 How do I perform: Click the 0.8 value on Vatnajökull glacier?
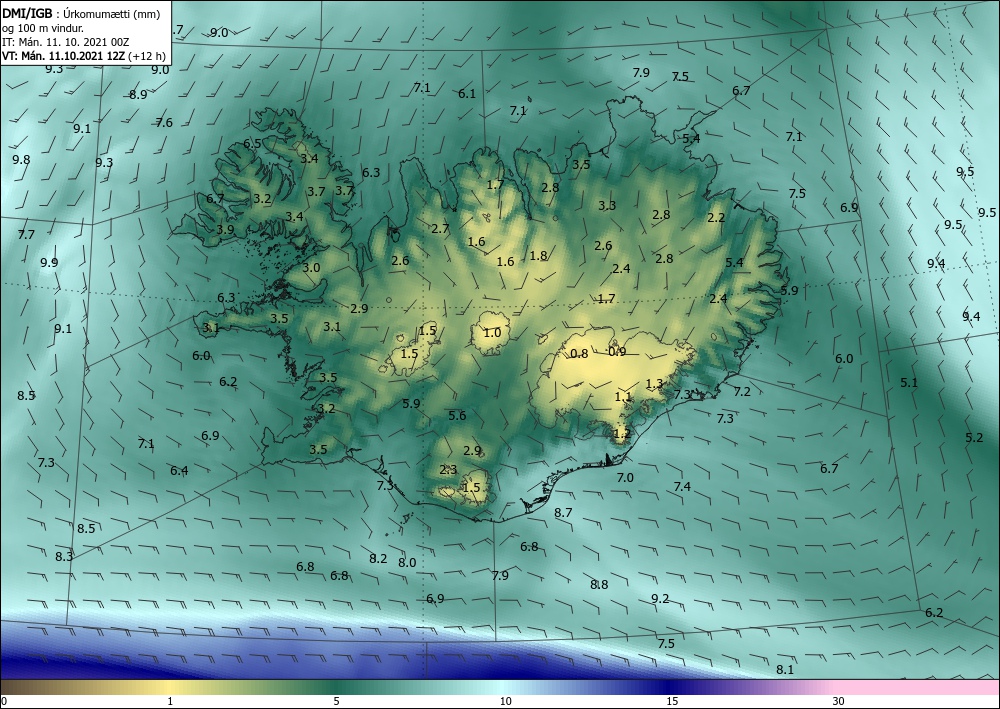coord(579,353)
